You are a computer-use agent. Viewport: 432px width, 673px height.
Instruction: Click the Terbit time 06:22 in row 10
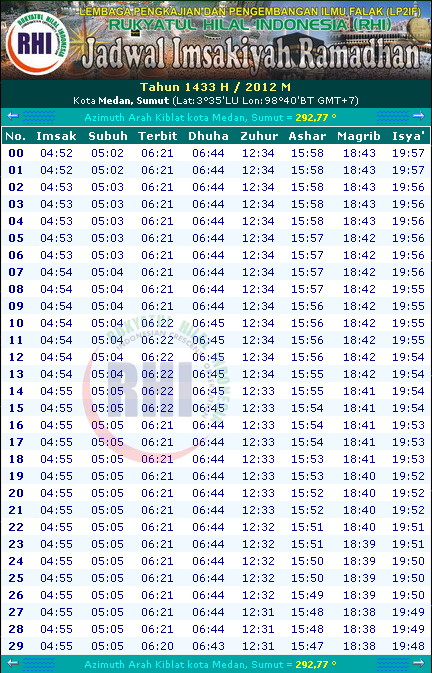pos(157,323)
